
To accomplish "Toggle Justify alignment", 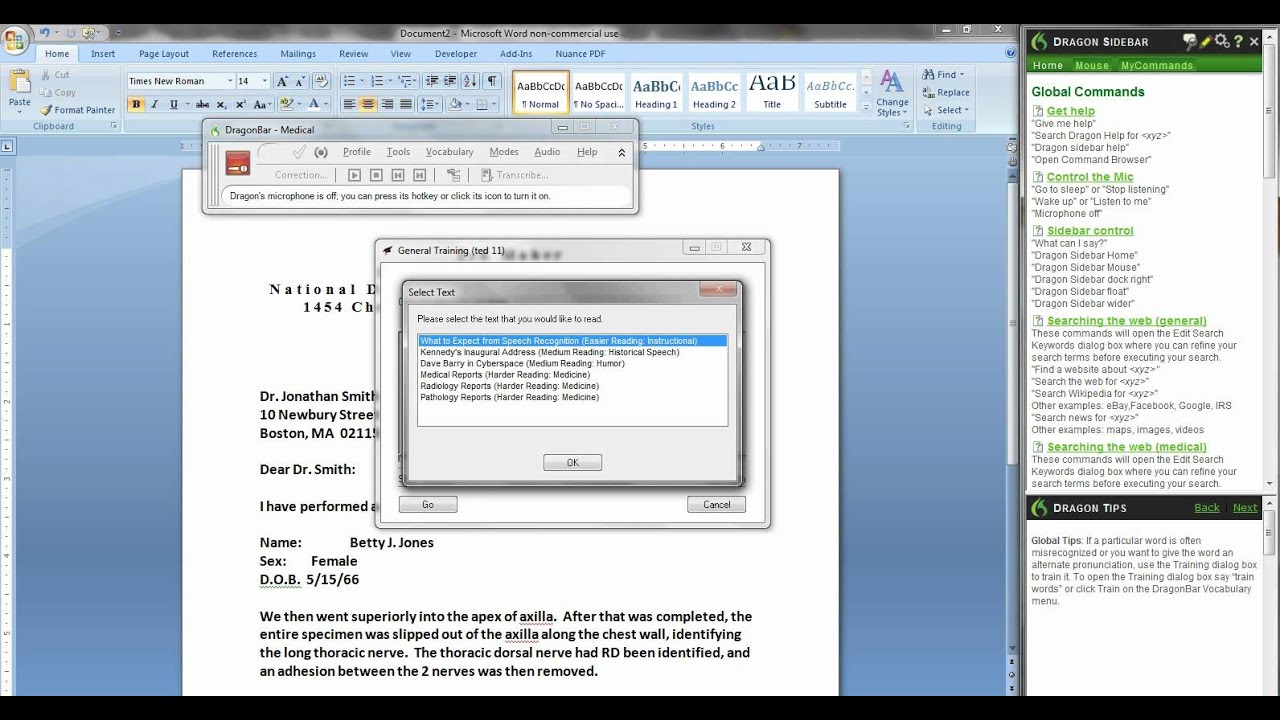I will [405, 104].
